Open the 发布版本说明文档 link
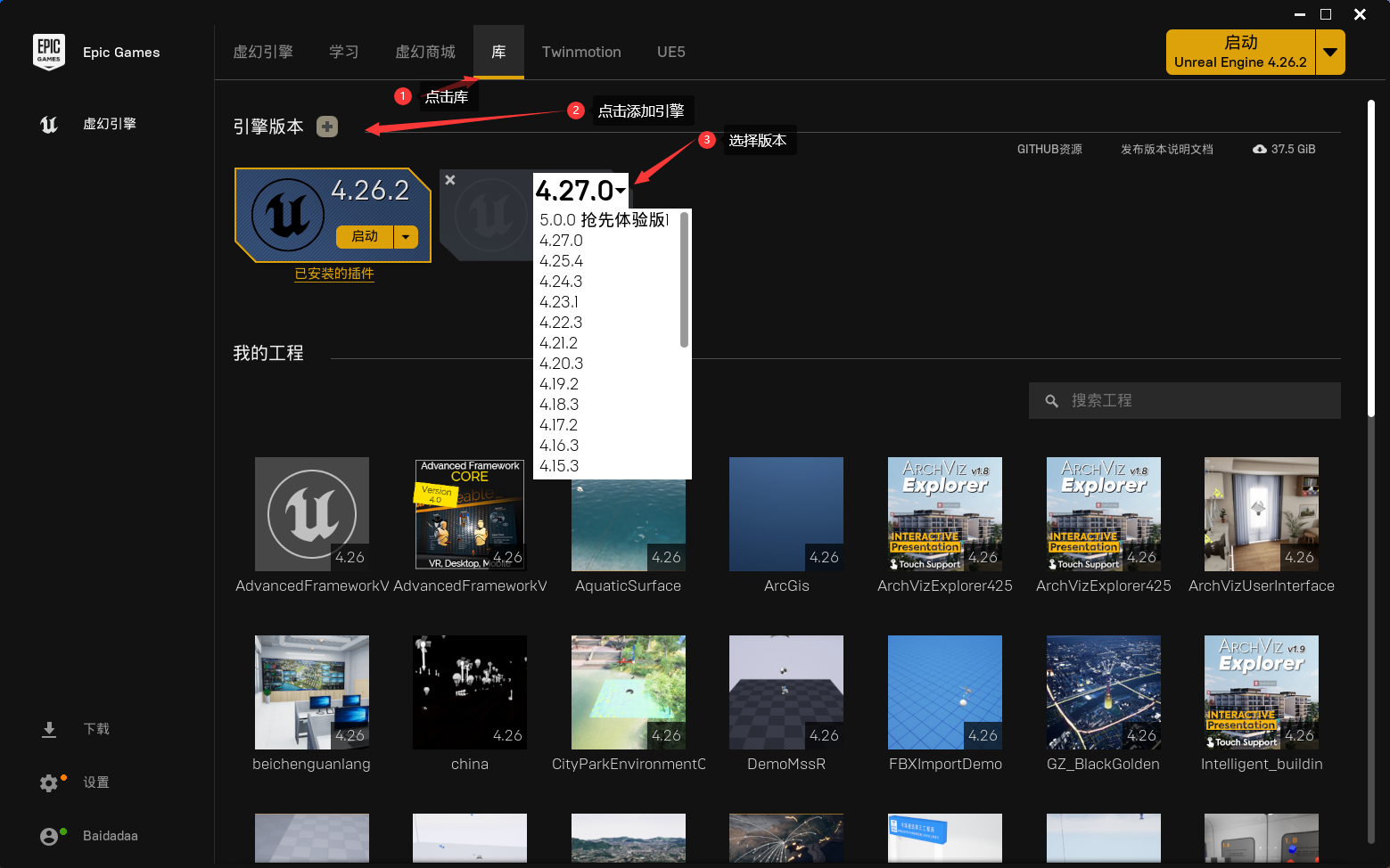The height and width of the screenshot is (868, 1390). point(1167,149)
